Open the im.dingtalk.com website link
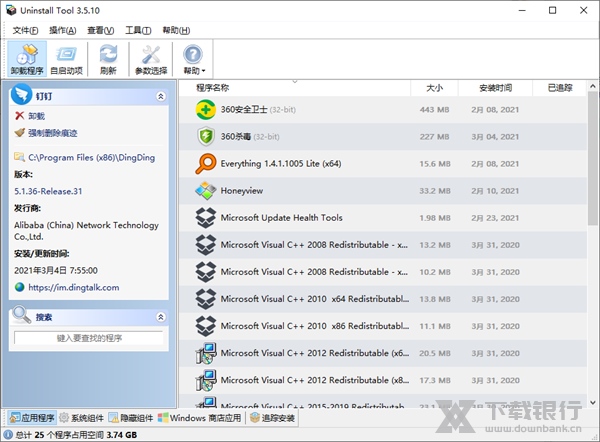 coord(73,287)
